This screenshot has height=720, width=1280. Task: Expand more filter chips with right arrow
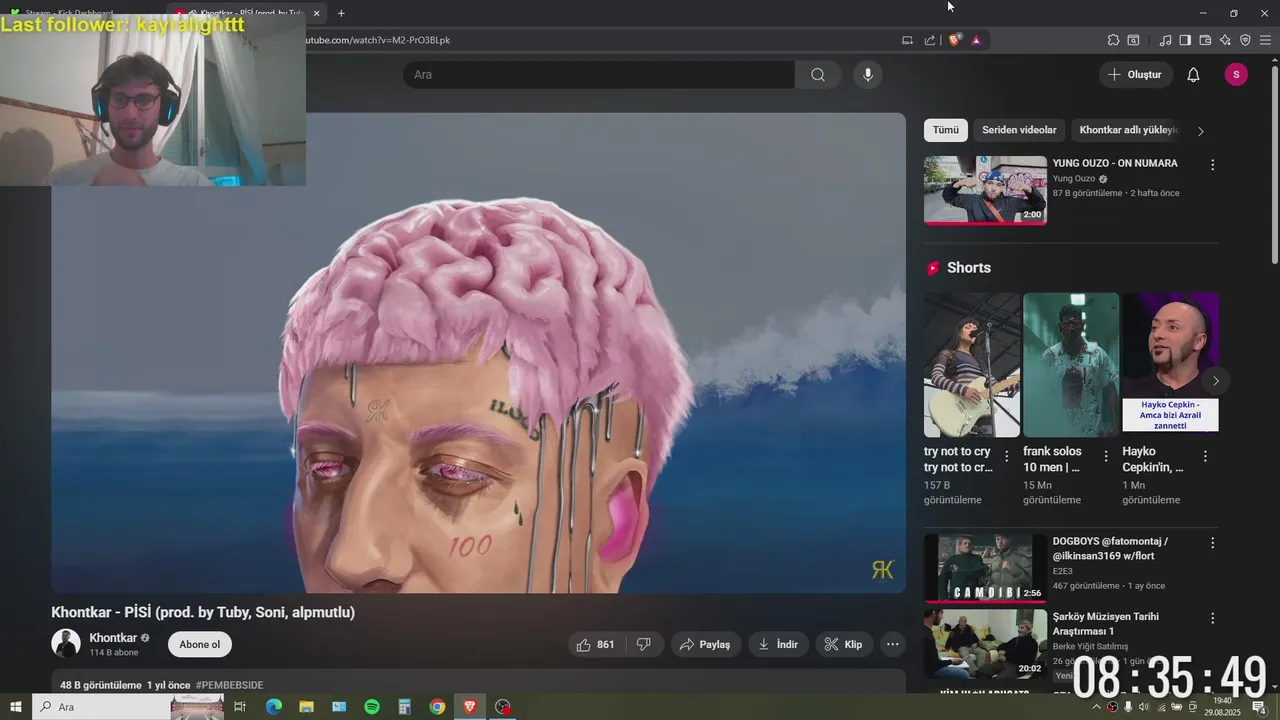1201,131
